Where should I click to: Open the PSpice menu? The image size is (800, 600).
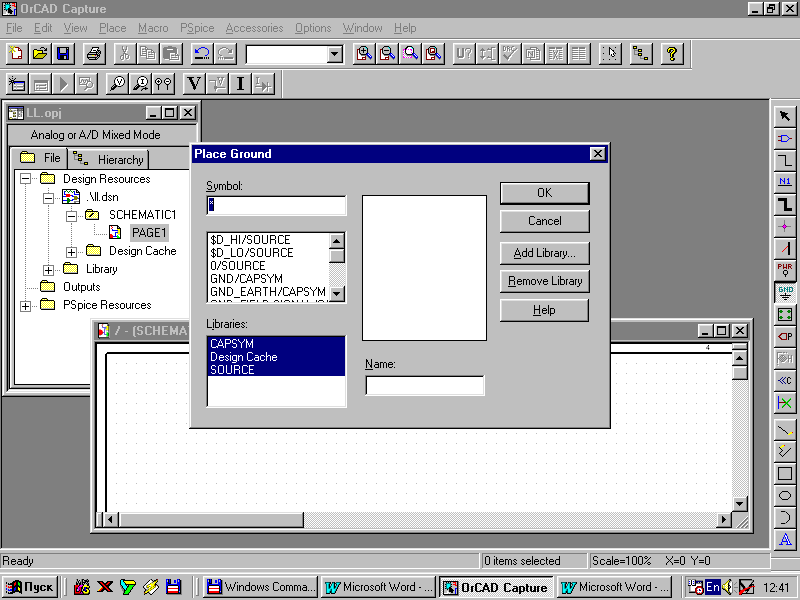(197, 28)
